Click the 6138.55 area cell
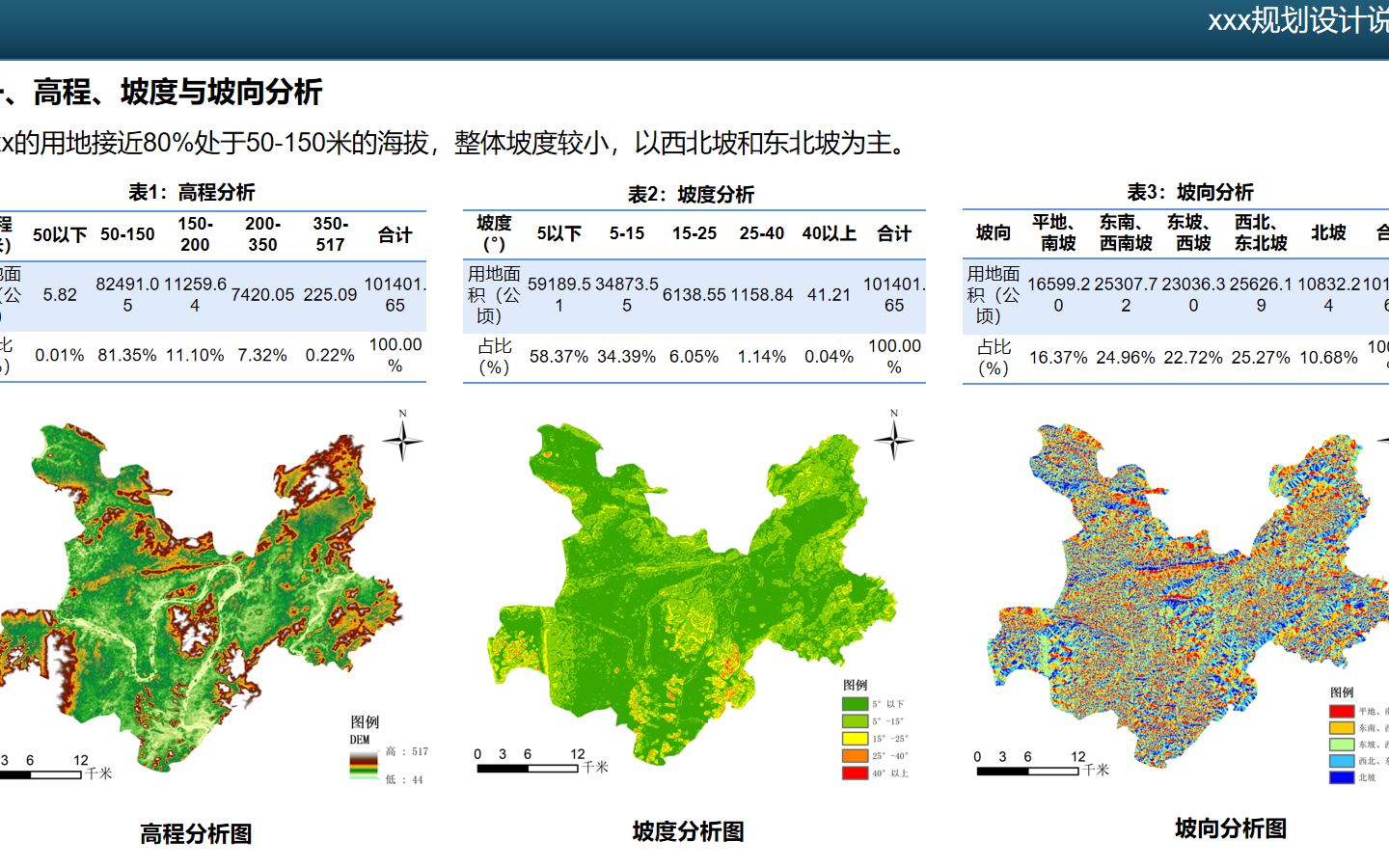Image resolution: width=1389 pixels, height=868 pixels. pos(694,295)
